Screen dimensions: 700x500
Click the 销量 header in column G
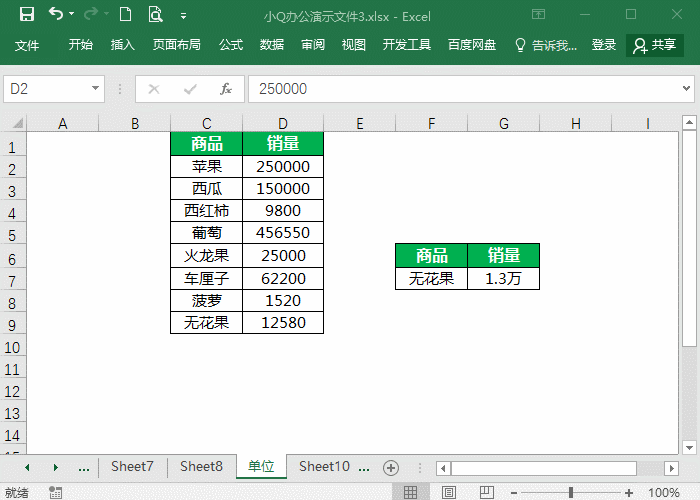[504, 255]
